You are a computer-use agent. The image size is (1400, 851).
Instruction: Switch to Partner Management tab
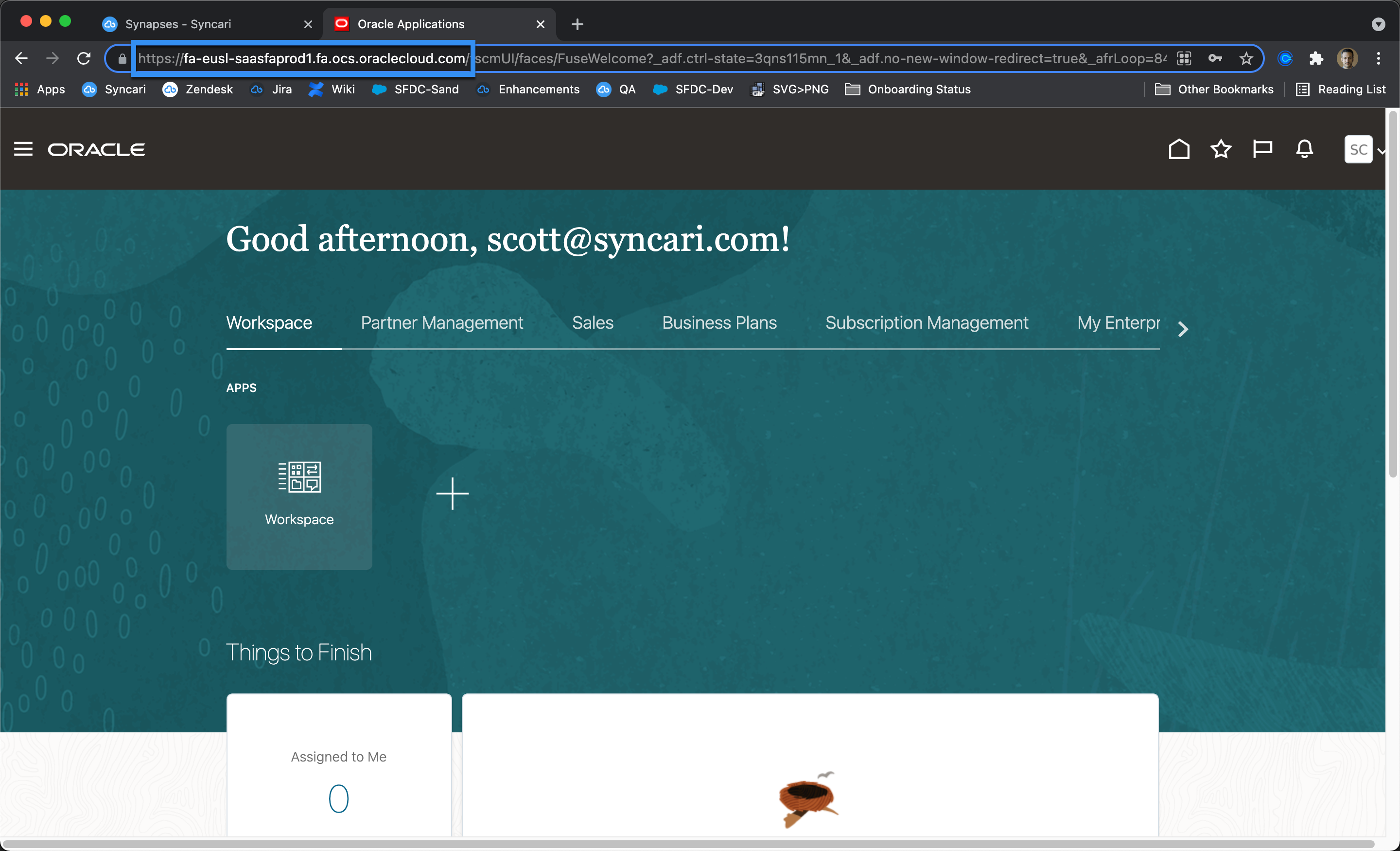point(441,323)
